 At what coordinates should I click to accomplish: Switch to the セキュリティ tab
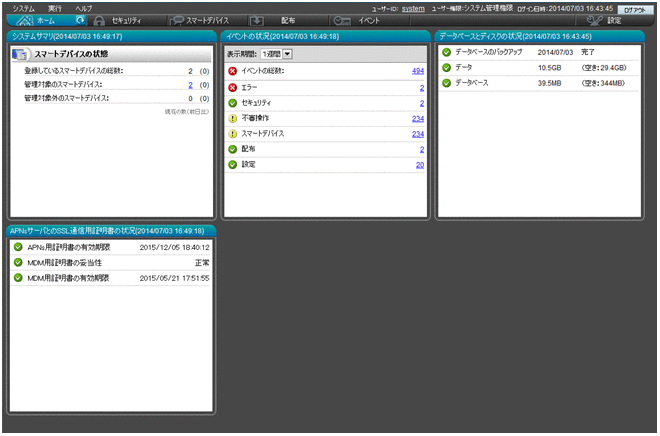click(x=126, y=21)
